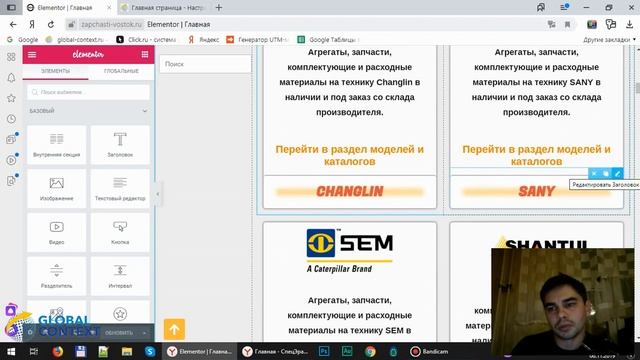This screenshot has height=360, width=640.
Task: Open global-context.ru bookmark
Action: 76,40
